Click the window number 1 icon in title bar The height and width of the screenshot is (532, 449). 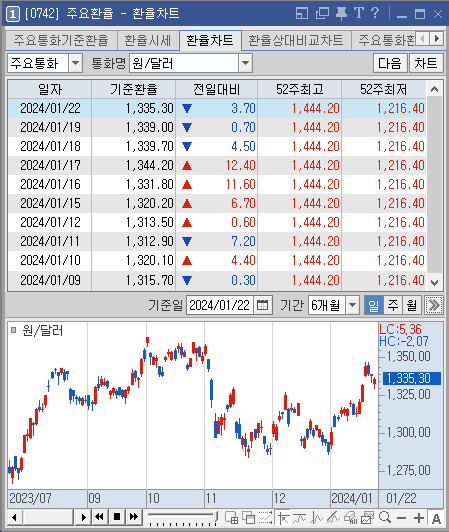click(x=13, y=14)
